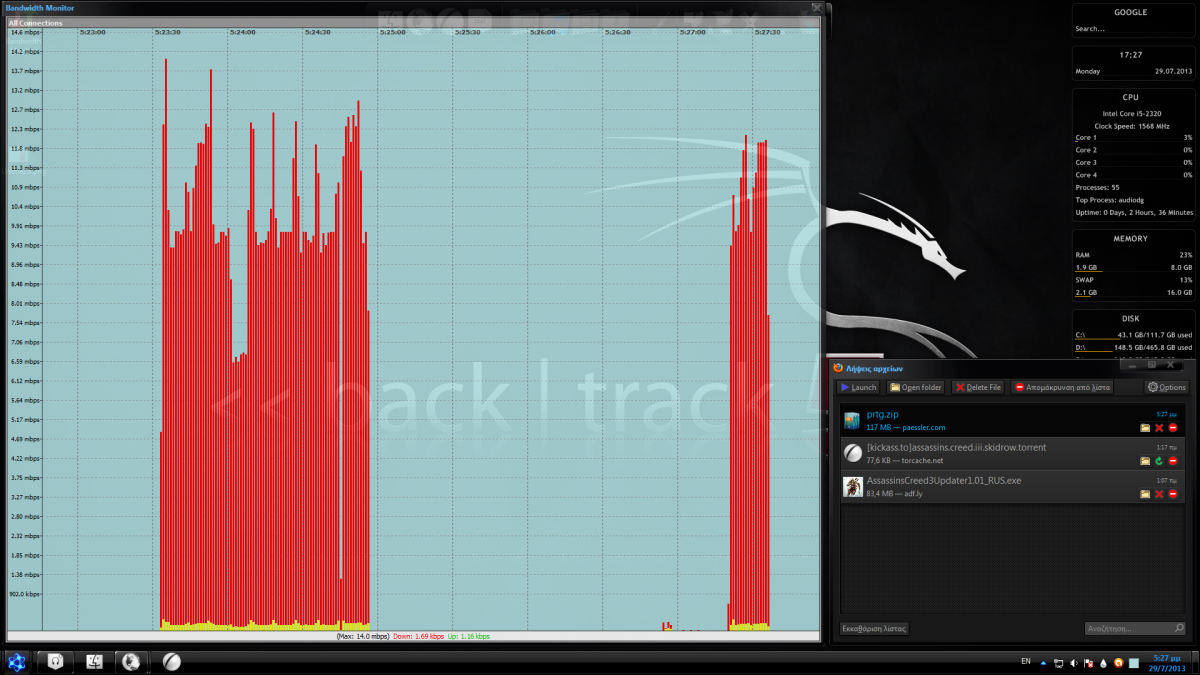
Task: Click the Up: 1.16 kbps status text
Action: pyautogui.click(x=469, y=636)
